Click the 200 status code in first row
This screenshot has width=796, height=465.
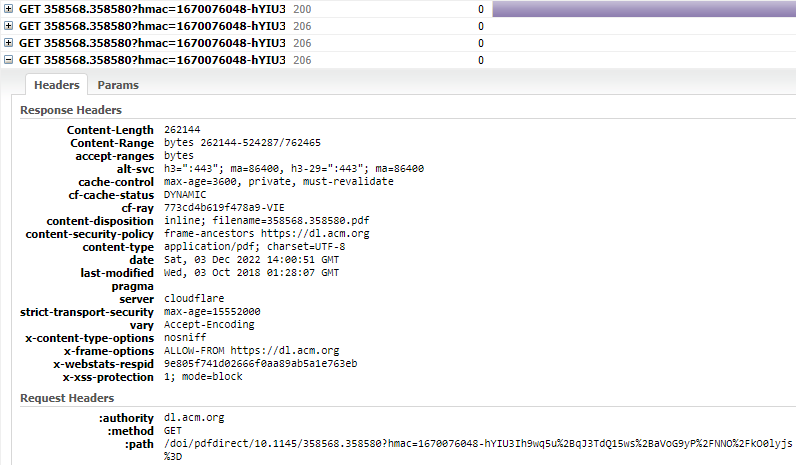[x=302, y=9]
